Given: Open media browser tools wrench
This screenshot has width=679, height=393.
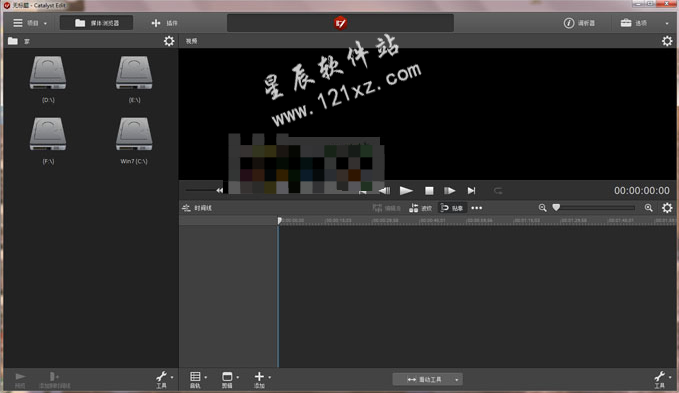Looking at the screenshot, I should coord(162,379).
